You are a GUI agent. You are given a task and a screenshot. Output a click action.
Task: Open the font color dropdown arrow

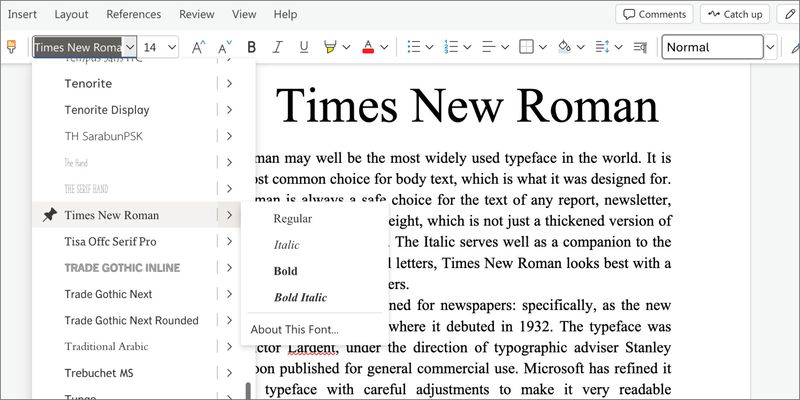tap(384, 47)
